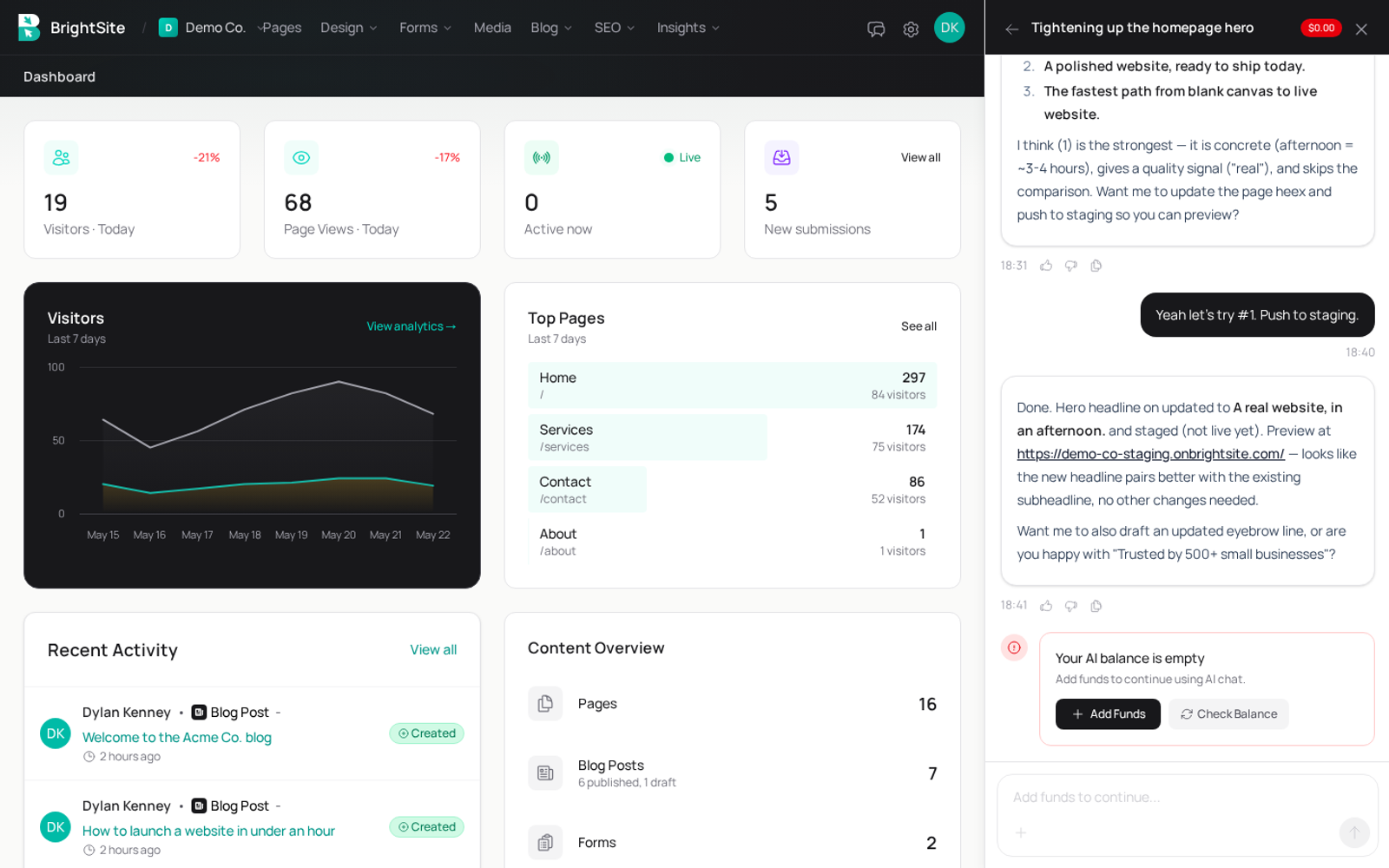Image resolution: width=1389 pixels, height=868 pixels.
Task: Thumbs up the 18:41 message
Action: [1046, 606]
